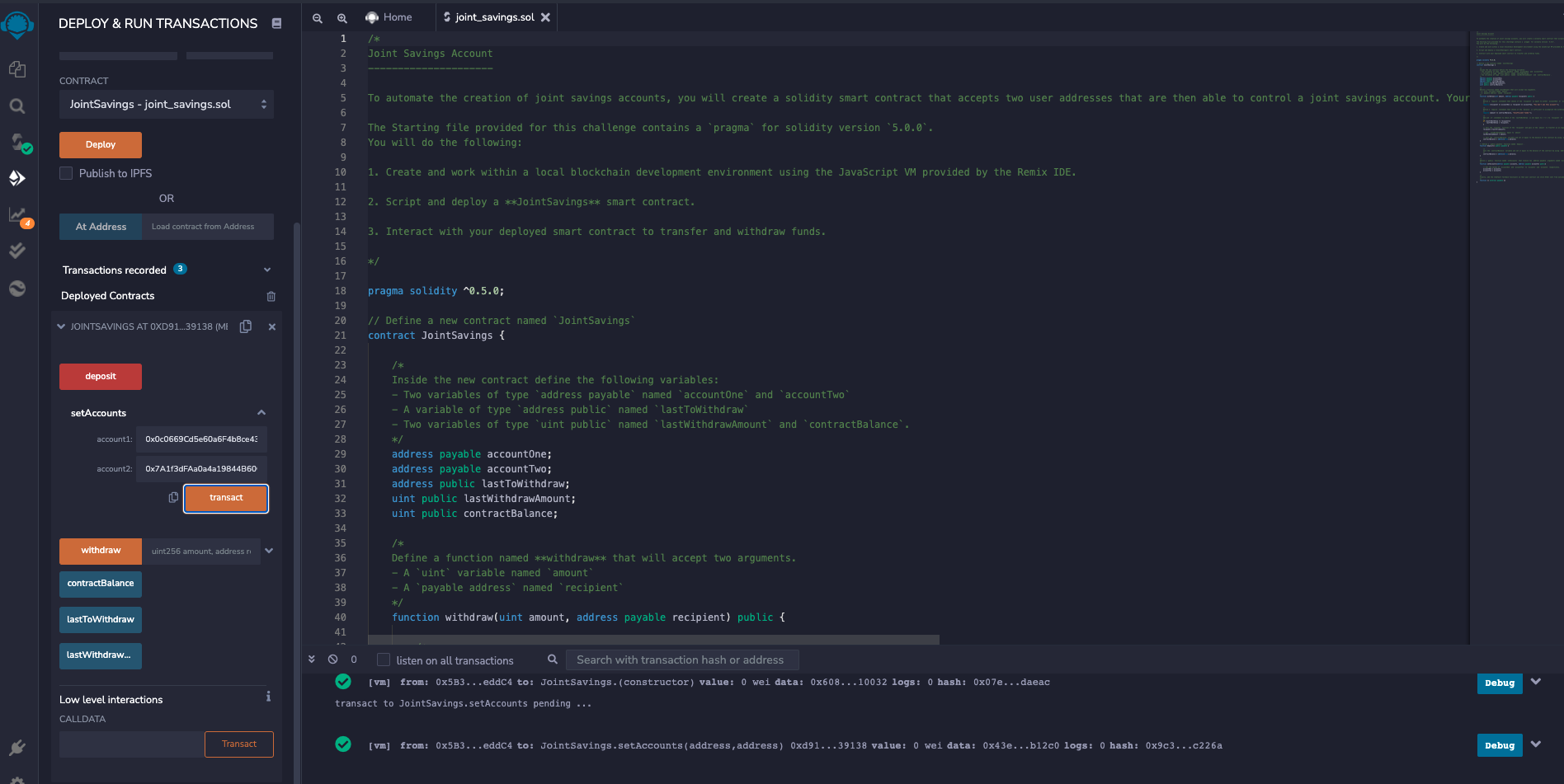The width and height of the screenshot is (1564, 784).
Task: Open the File explorer panel
Action: click(x=17, y=69)
